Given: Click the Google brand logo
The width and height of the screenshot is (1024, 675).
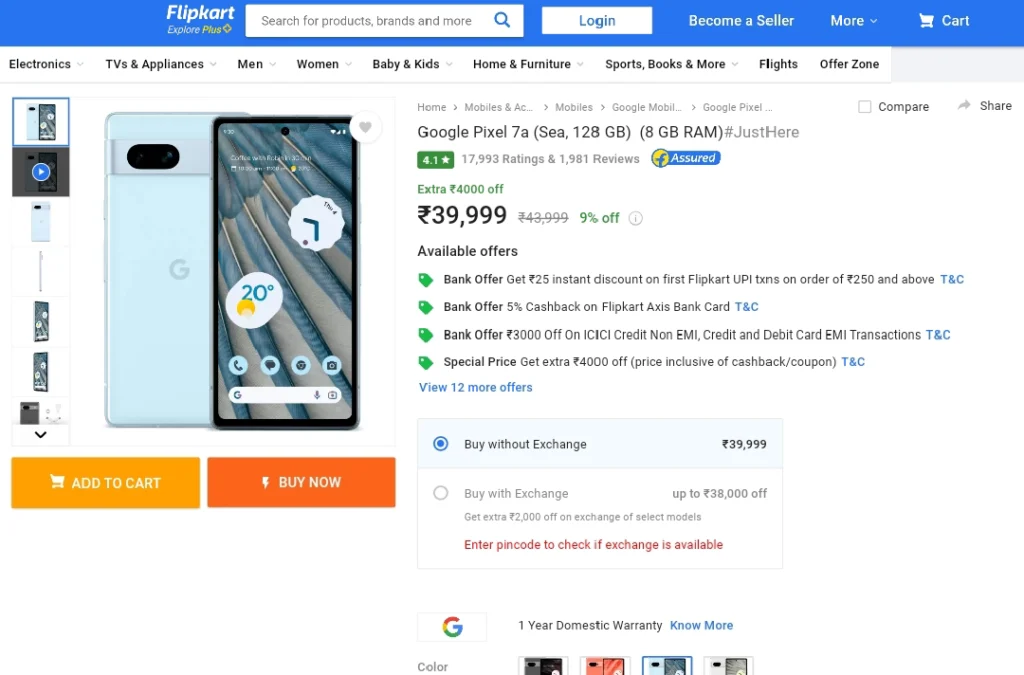Looking at the screenshot, I should pyautogui.click(x=452, y=627).
